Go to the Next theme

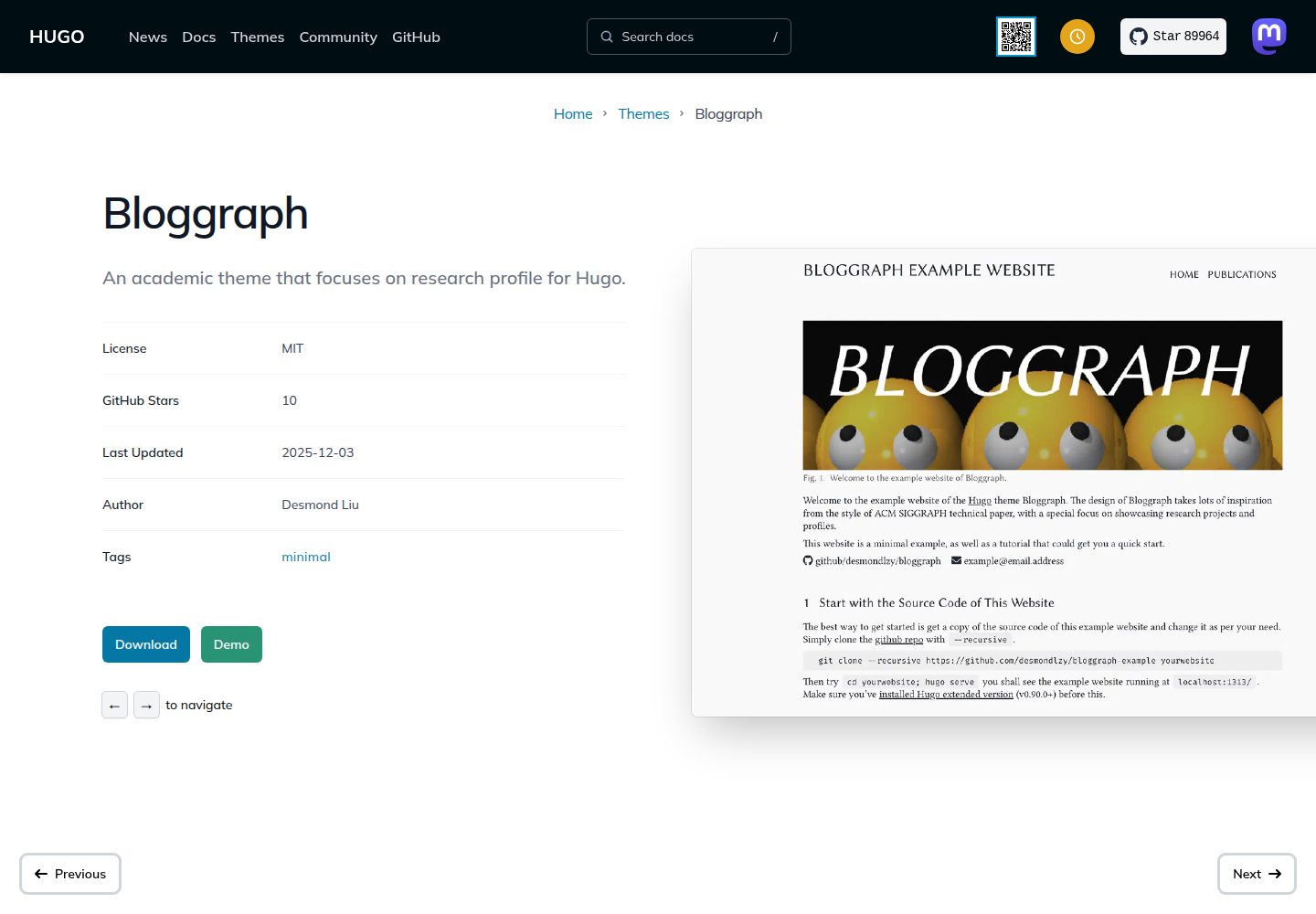click(x=1257, y=874)
